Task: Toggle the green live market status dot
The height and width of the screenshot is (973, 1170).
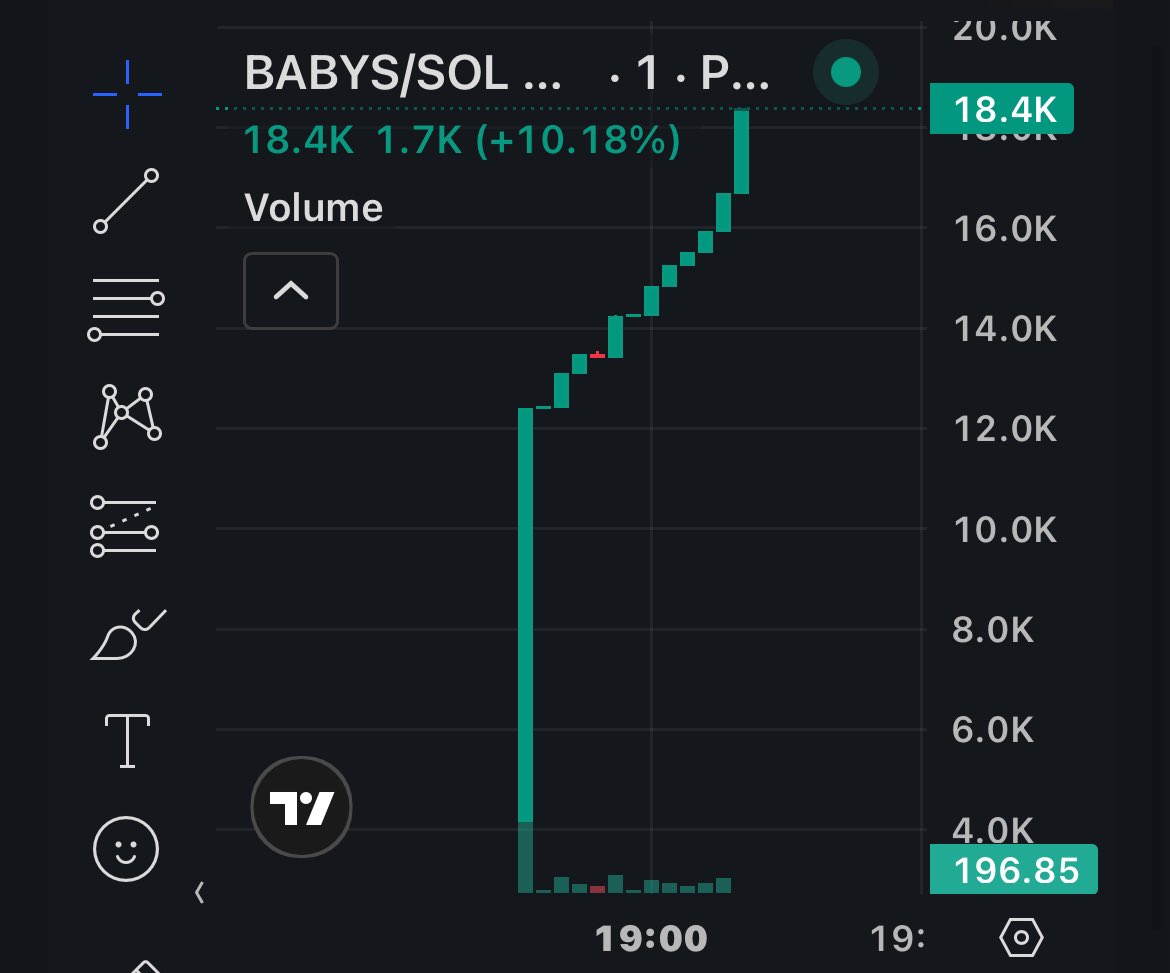Action: (x=845, y=72)
